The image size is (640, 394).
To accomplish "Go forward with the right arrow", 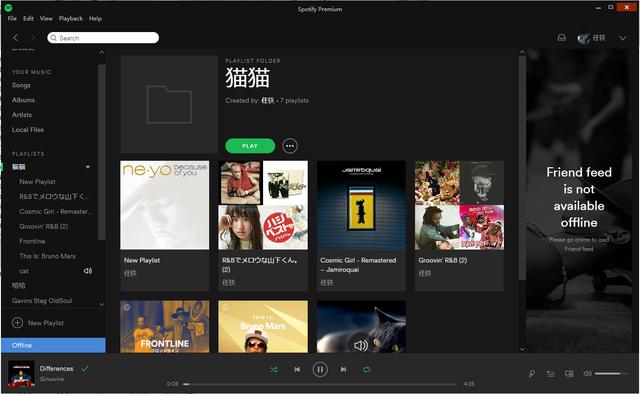I will tap(32, 38).
